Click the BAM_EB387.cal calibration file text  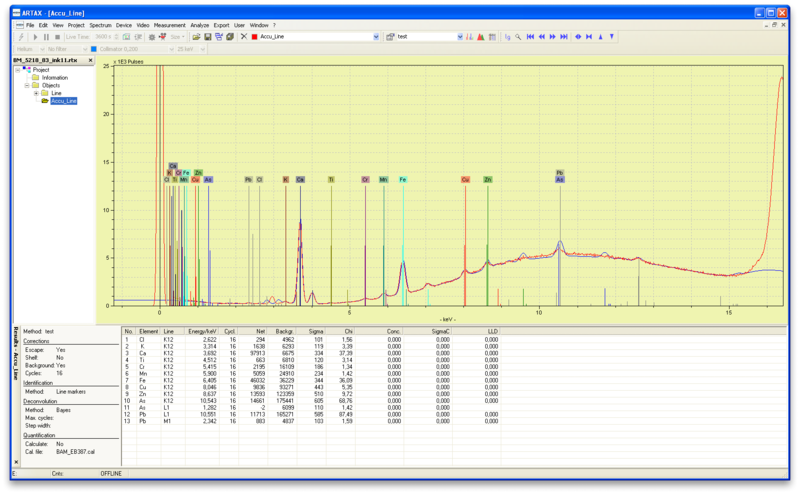pos(75,452)
